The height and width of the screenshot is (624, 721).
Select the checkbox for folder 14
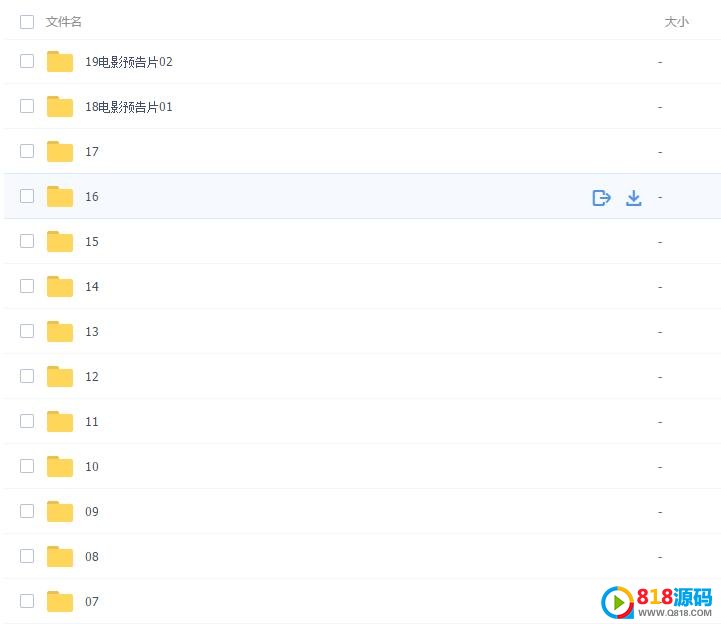click(27, 286)
